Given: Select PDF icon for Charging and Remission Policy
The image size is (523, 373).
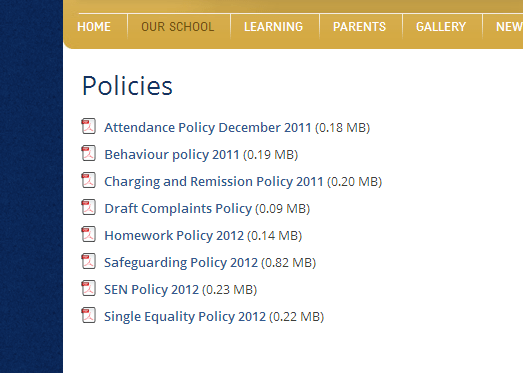Looking at the screenshot, I should point(88,180).
